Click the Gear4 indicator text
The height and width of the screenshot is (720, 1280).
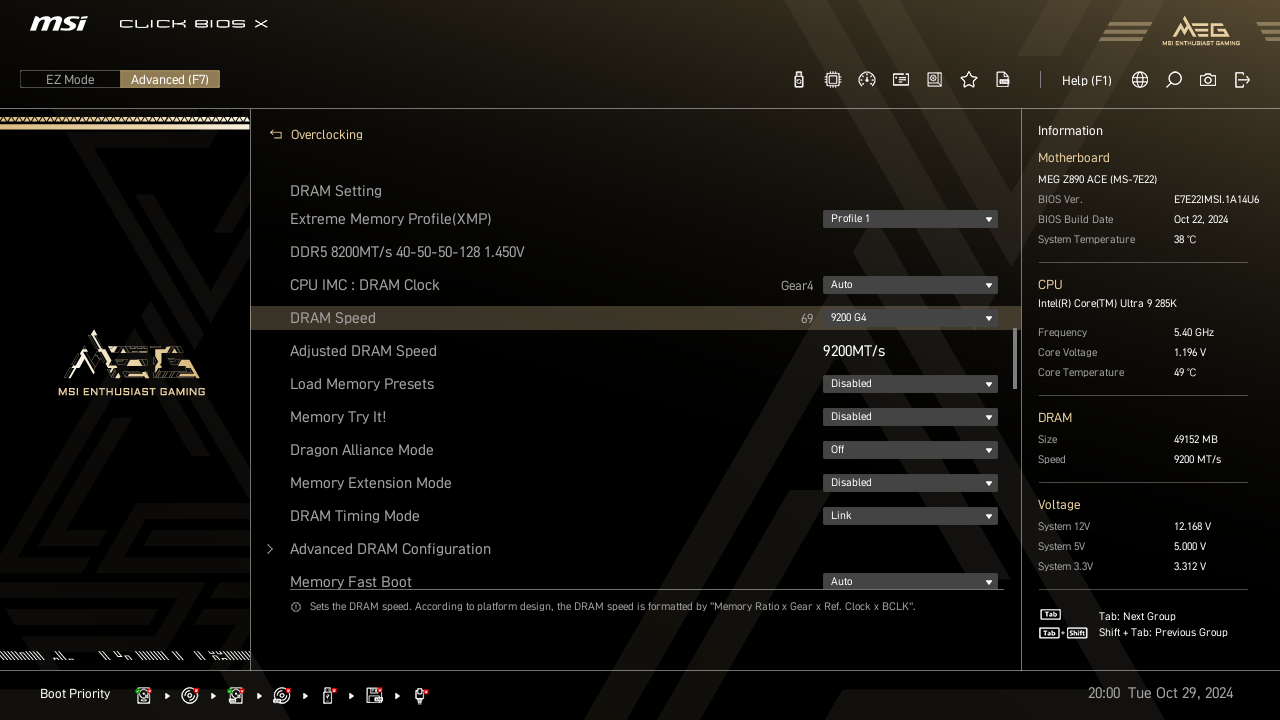797,286
